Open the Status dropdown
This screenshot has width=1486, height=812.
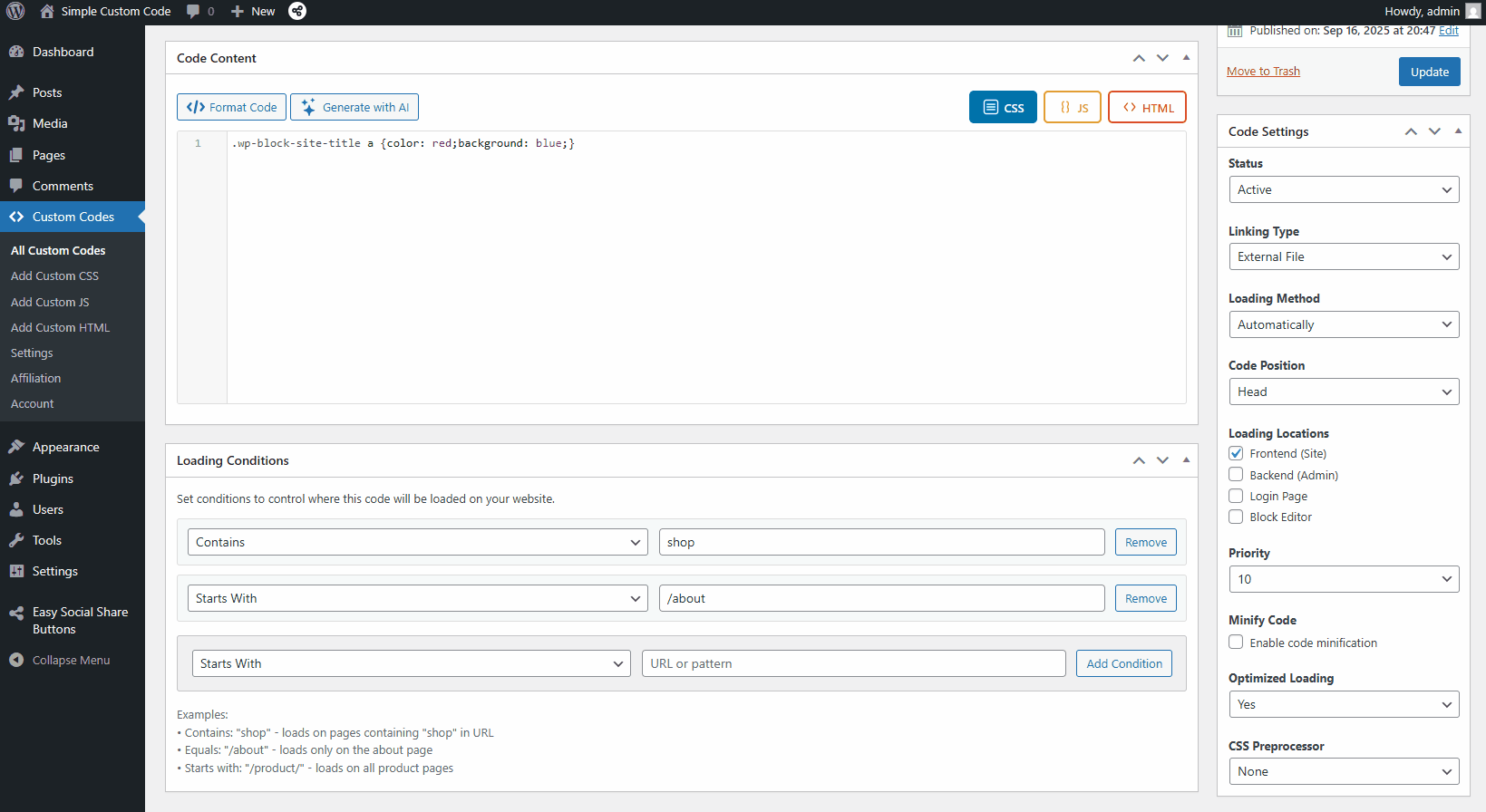click(1344, 189)
